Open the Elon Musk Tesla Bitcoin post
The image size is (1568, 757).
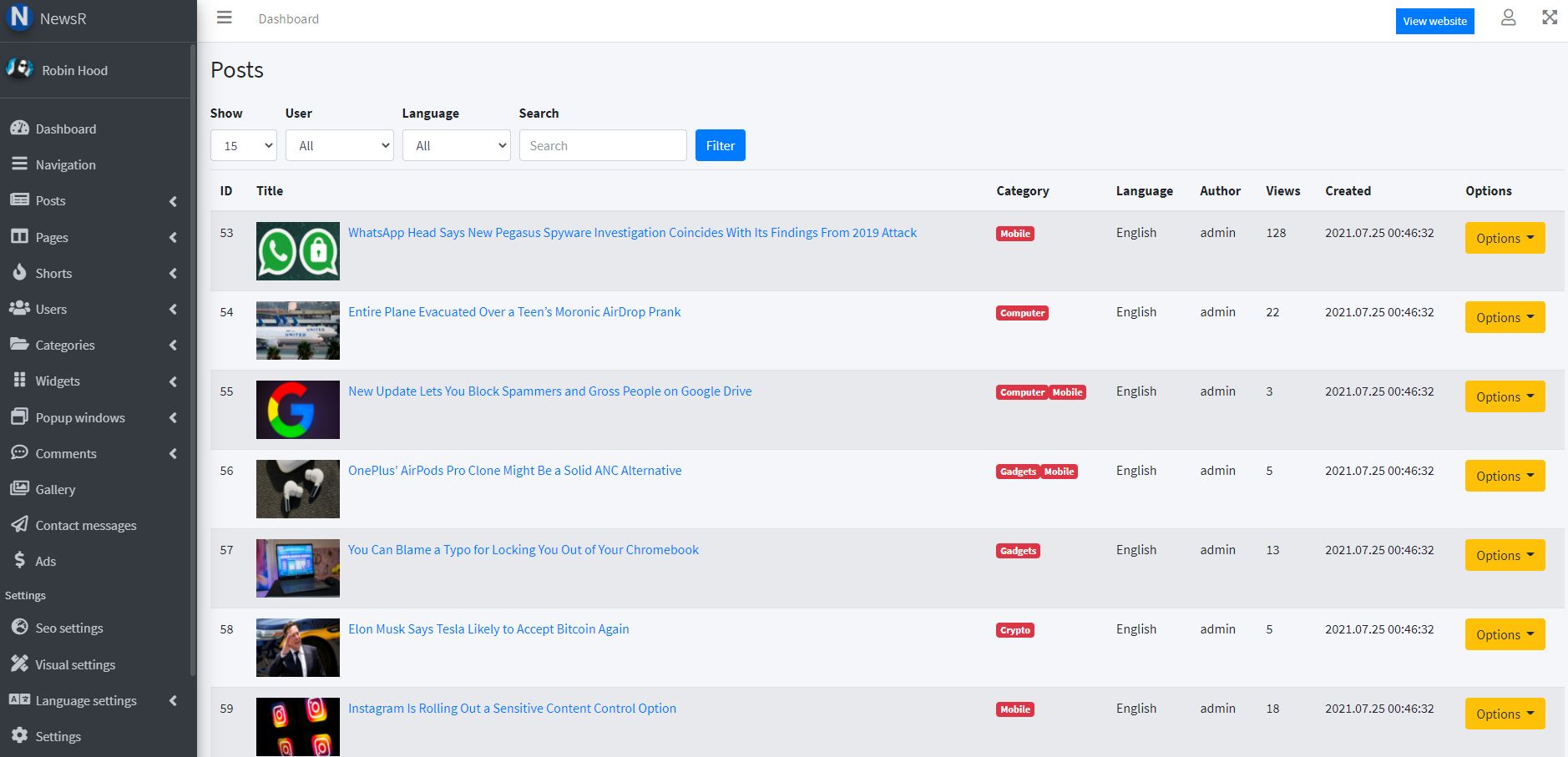[x=488, y=629]
